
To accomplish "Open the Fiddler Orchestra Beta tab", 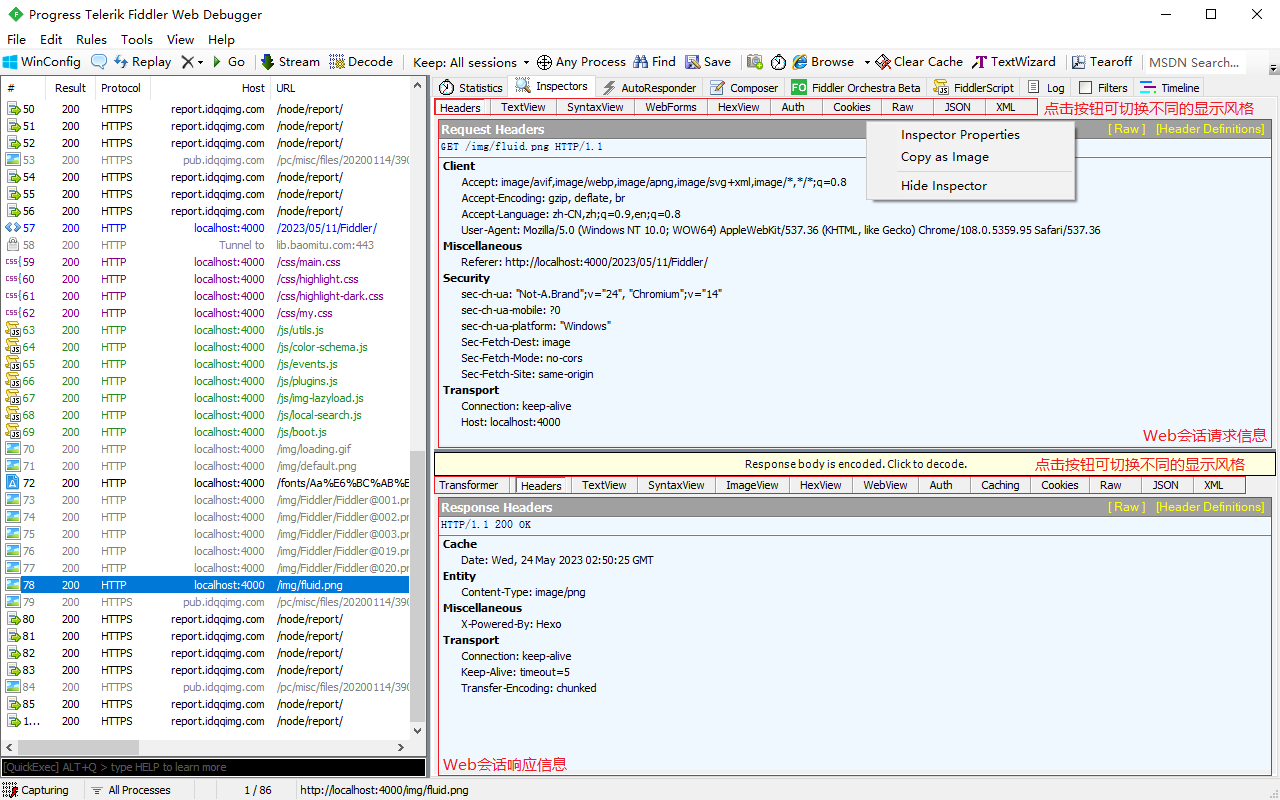I will pos(856,88).
